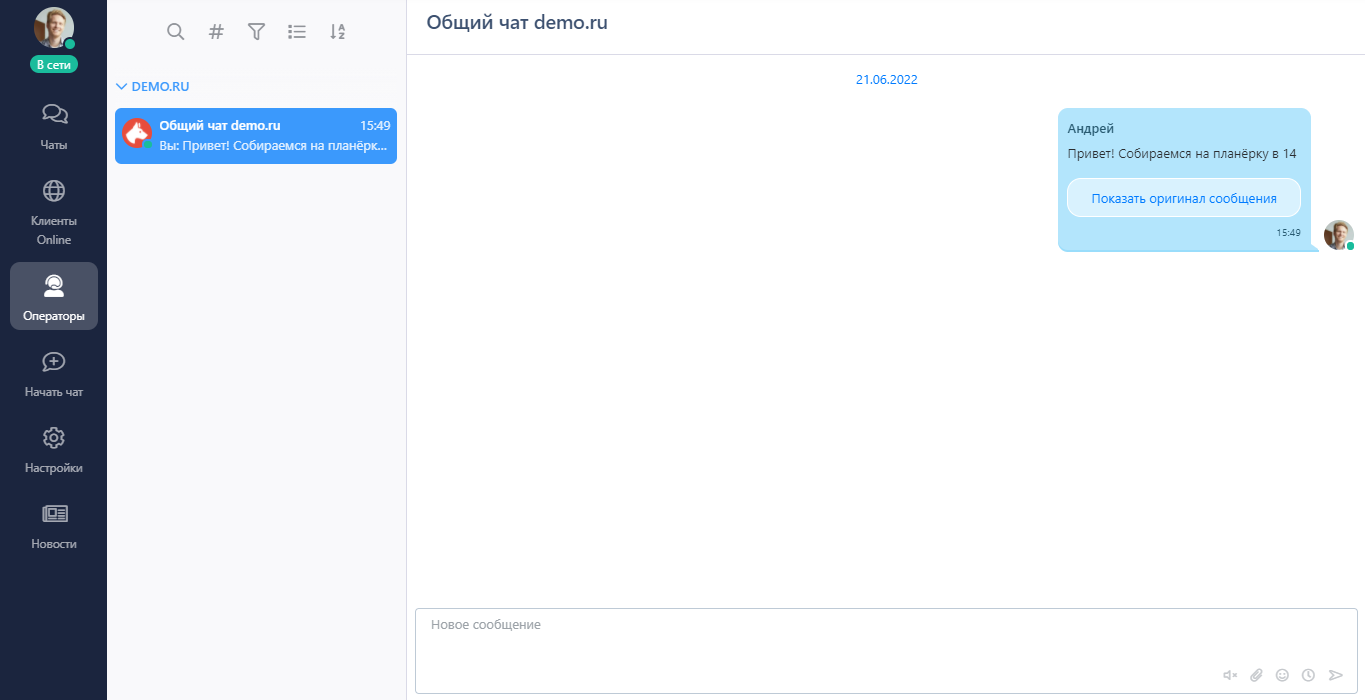The image size is (1365, 700).
Task: Go to the Чаты section
Action: (54, 126)
